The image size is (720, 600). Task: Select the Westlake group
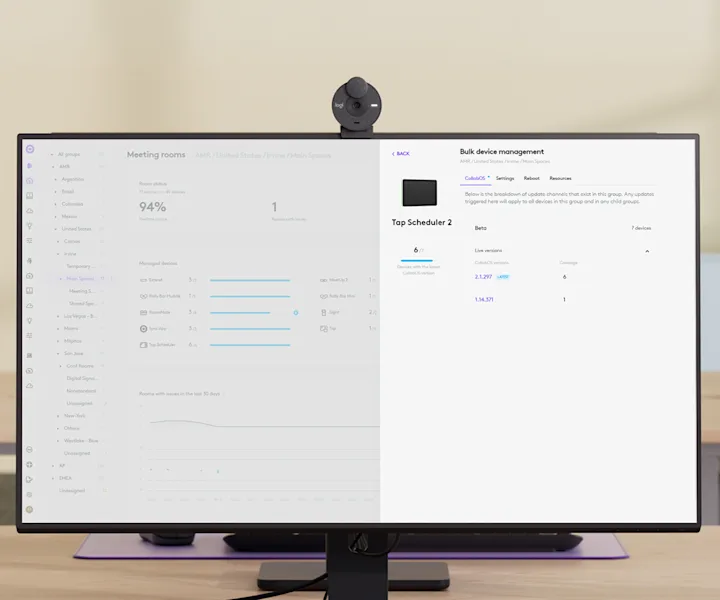click(81, 441)
